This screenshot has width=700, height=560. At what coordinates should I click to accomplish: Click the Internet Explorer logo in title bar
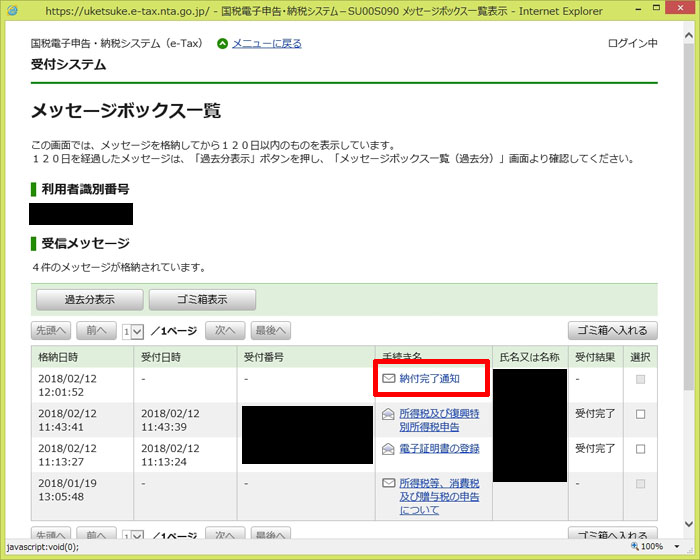(12, 10)
